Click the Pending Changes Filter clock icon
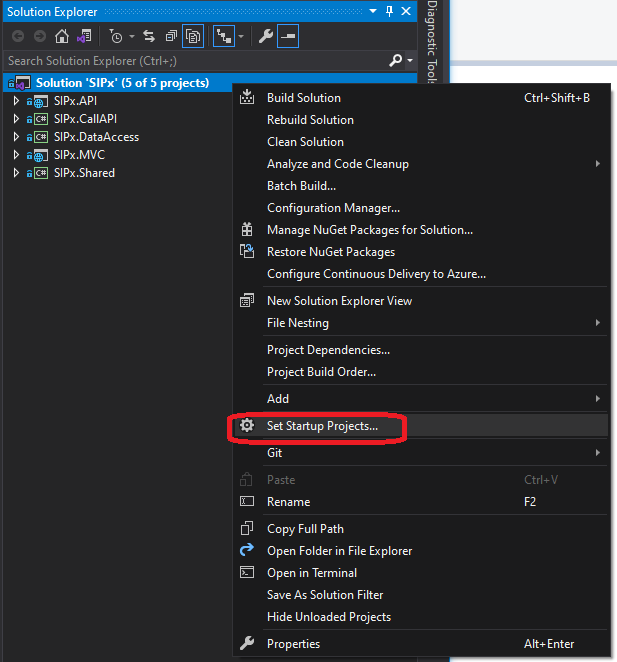Image resolution: width=617 pixels, height=662 pixels. 116,37
